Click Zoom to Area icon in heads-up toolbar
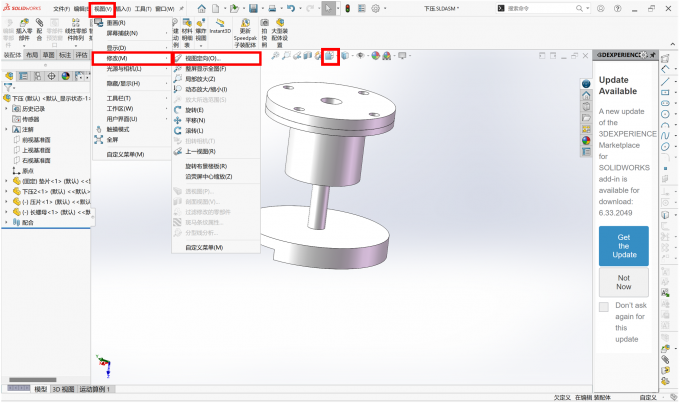 [286, 56]
